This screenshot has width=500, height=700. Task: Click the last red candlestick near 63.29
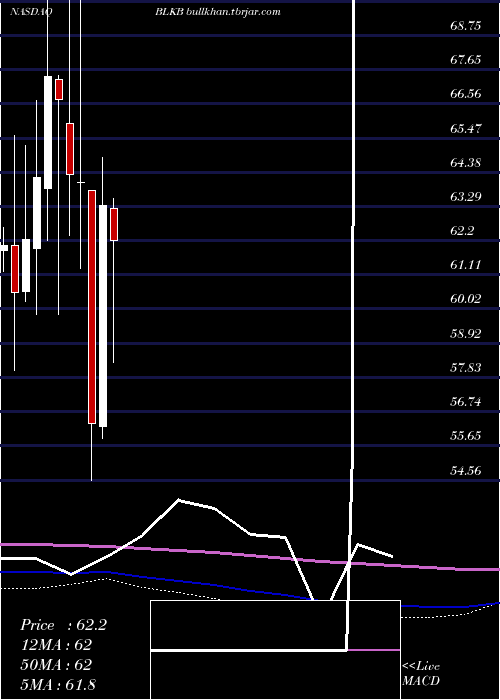(114, 225)
